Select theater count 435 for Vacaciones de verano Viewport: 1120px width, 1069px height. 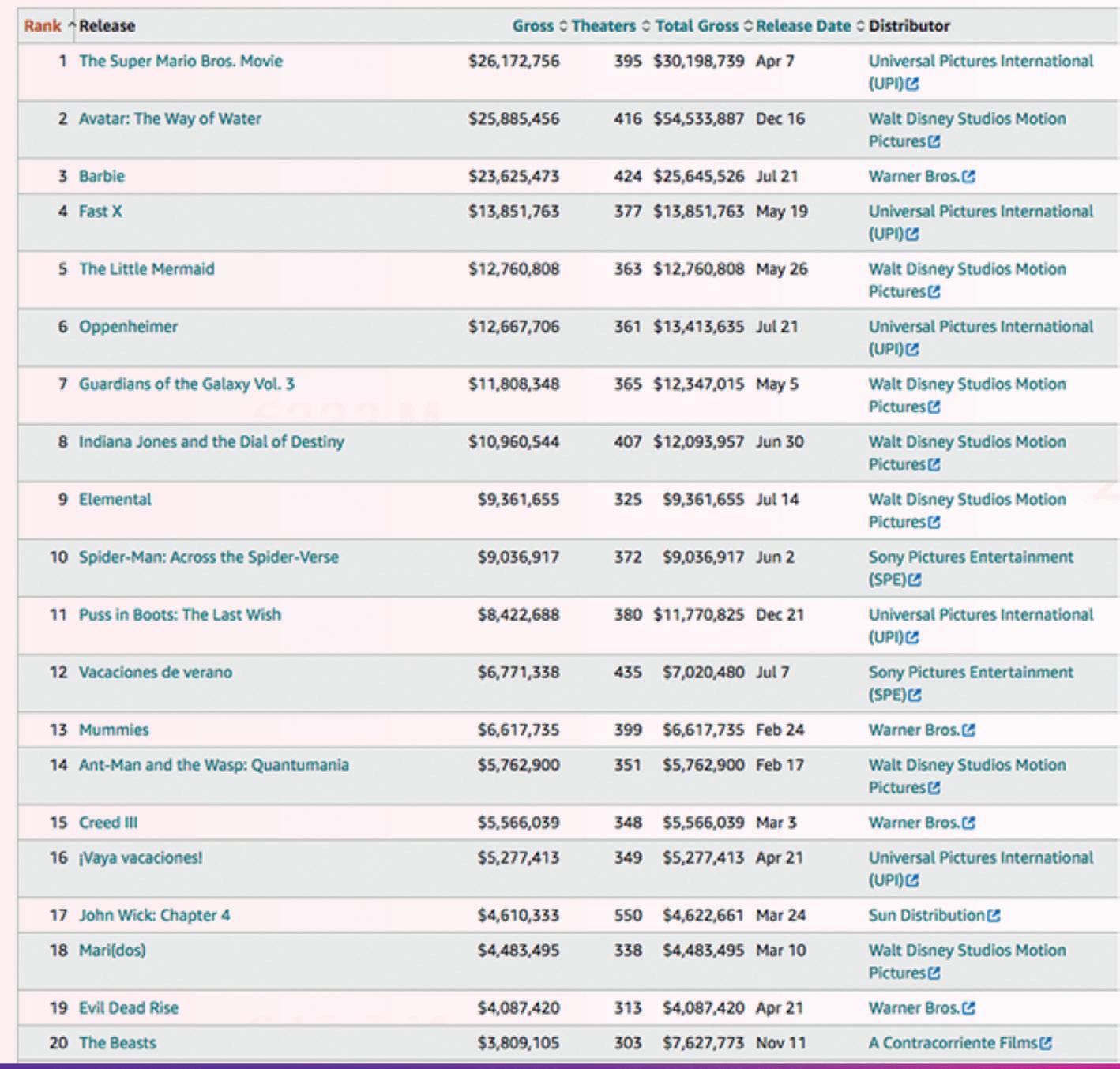[628, 672]
